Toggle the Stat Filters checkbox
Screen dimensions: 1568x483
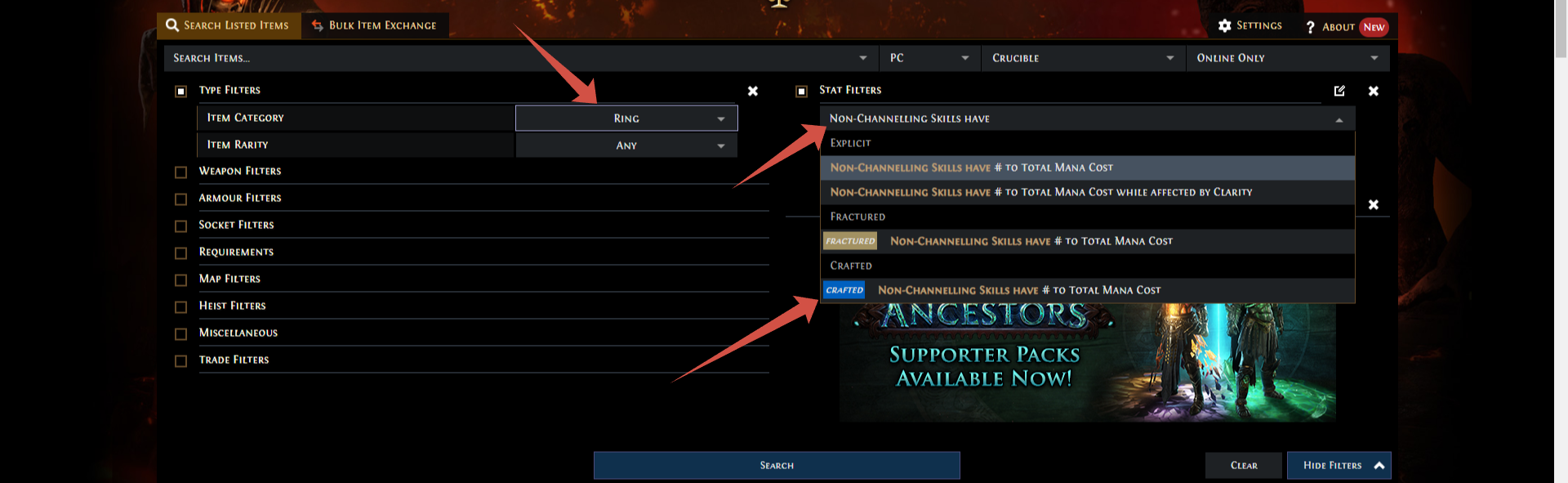point(801,91)
